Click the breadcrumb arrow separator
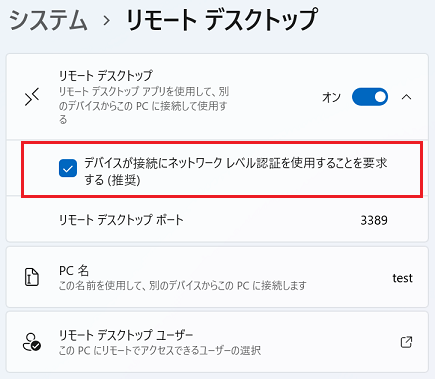Image resolution: width=435 pixels, height=379 pixels. point(107,21)
